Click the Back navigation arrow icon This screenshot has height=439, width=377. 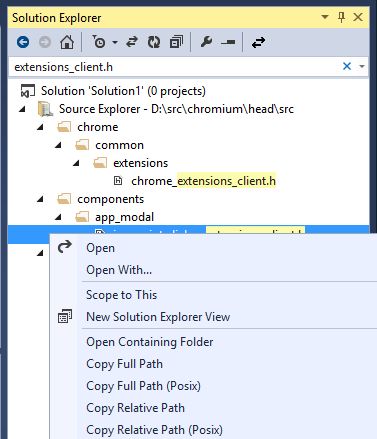pyautogui.click(x=23, y=42)
